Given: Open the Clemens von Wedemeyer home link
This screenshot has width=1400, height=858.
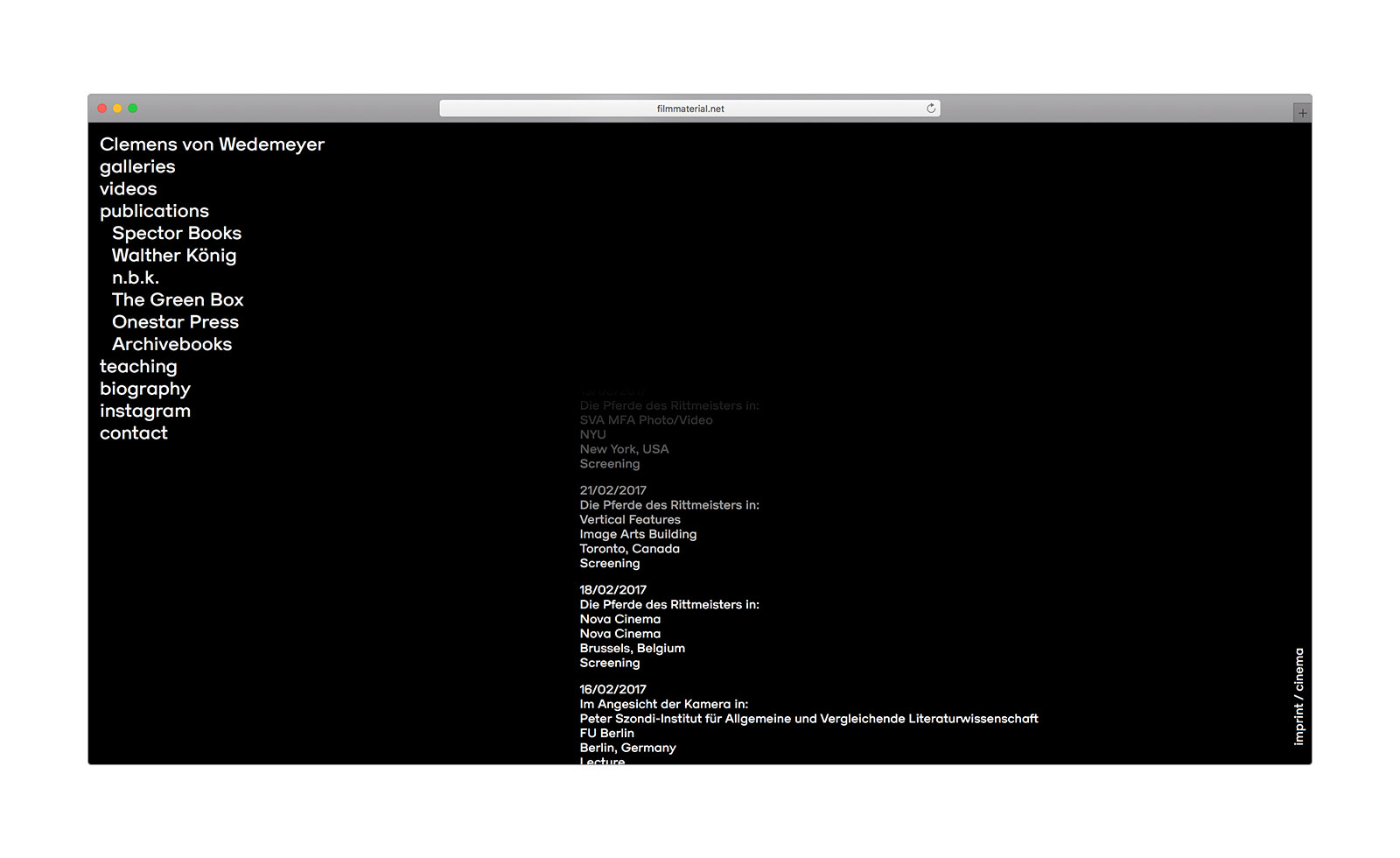Looking at the screenshot, I should click(212, 144).
